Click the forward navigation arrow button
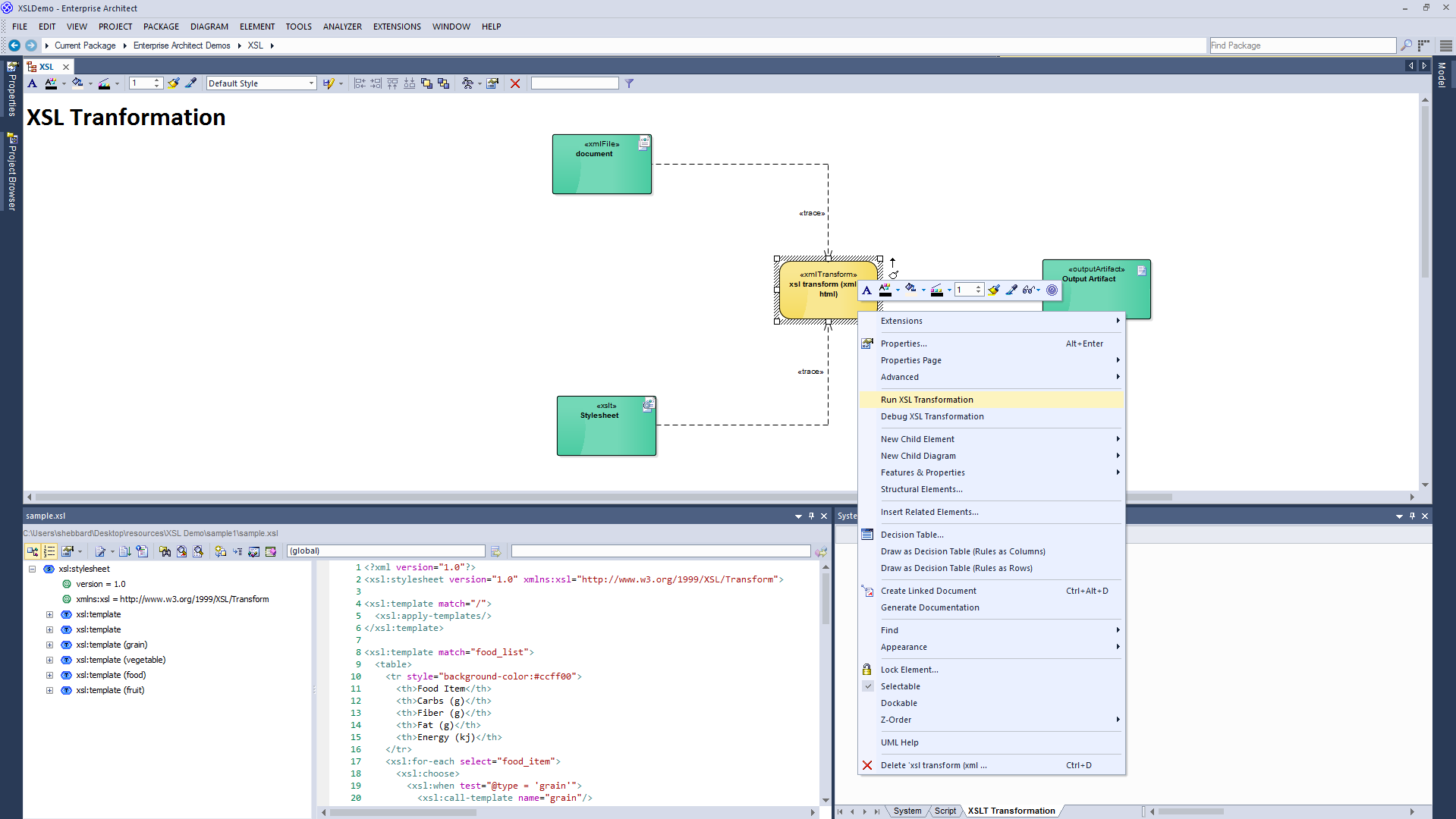 click(31, 45)
